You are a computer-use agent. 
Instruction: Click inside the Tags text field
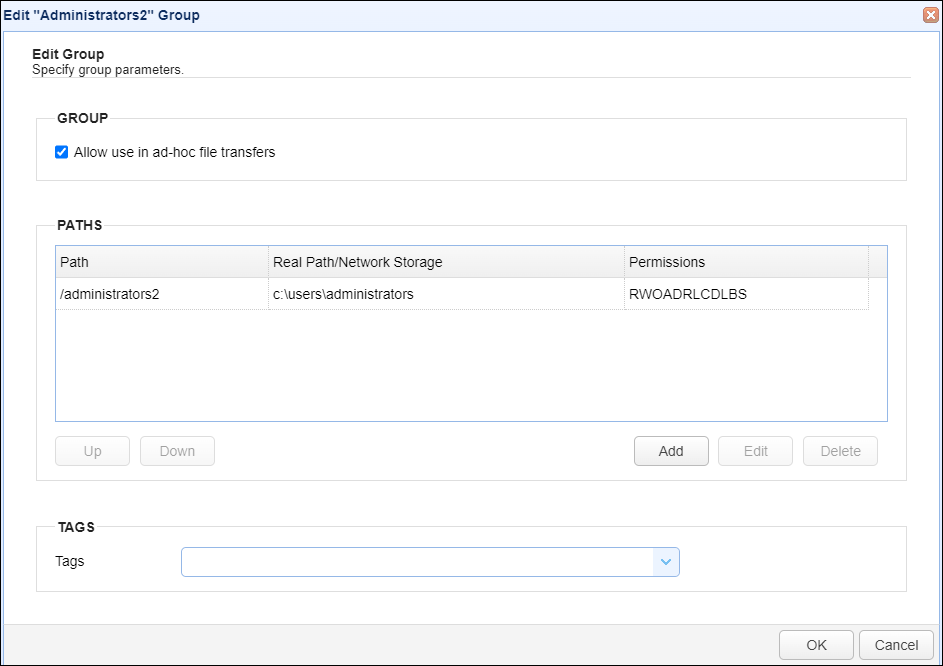point(416,562)
